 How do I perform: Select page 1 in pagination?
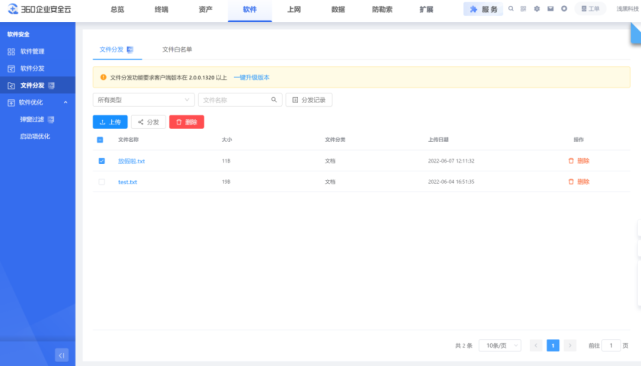(553, 346)
